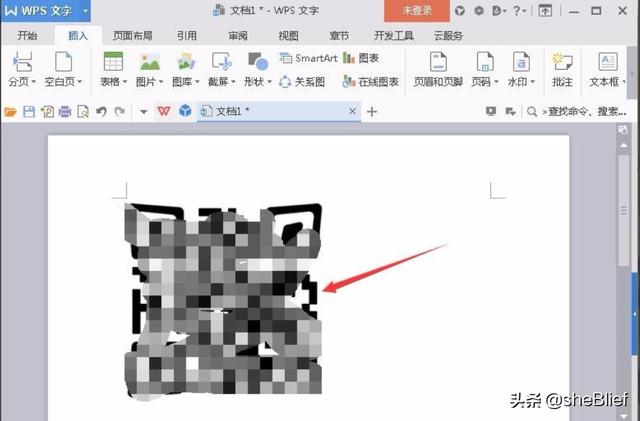Click the undo arrow in quick access bar
This screenshot has width=640, height=421.
coord(101,112)
